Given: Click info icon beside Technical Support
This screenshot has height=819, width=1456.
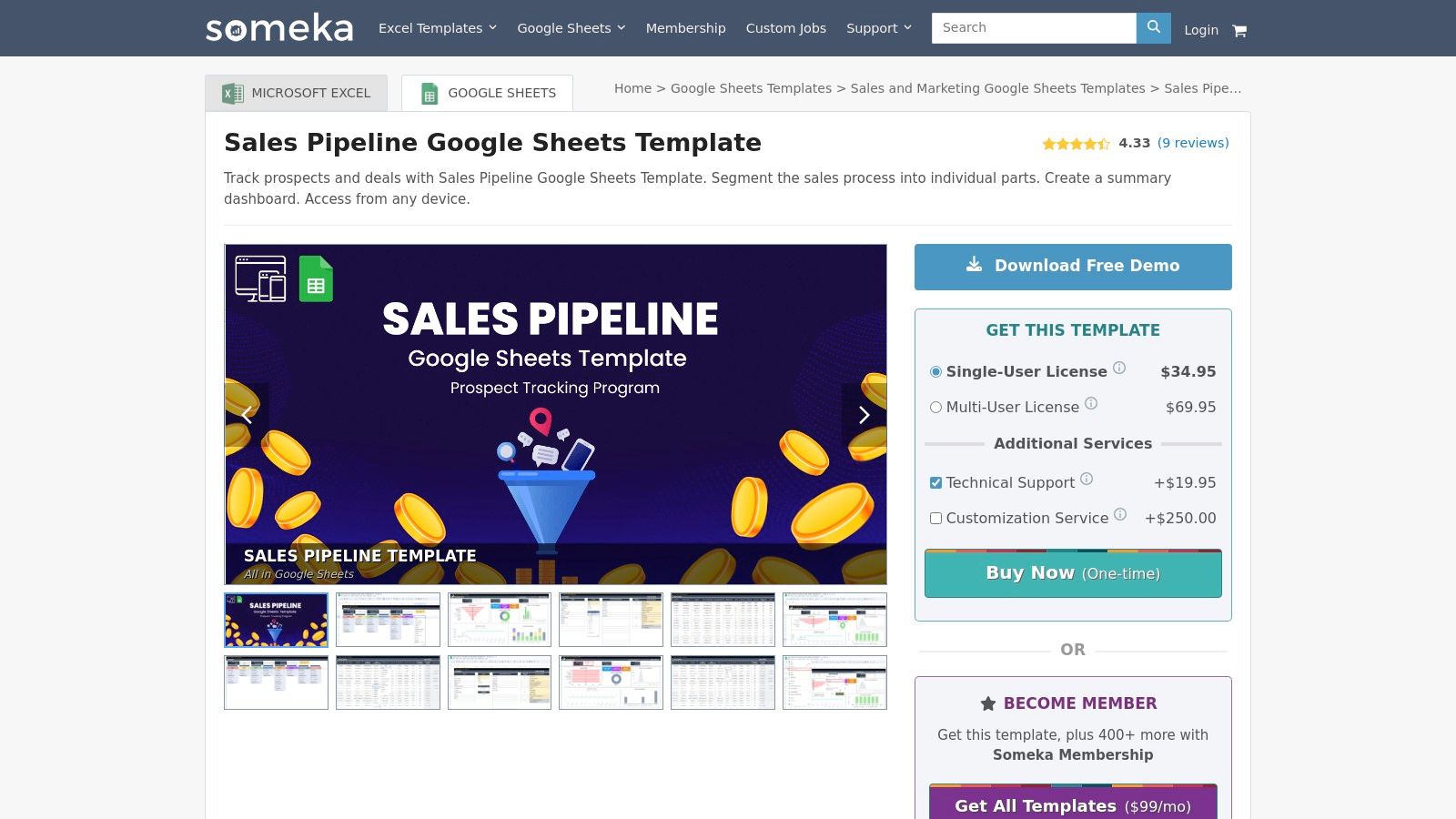Looking at the screenshot, I should tap(1087, 479).
